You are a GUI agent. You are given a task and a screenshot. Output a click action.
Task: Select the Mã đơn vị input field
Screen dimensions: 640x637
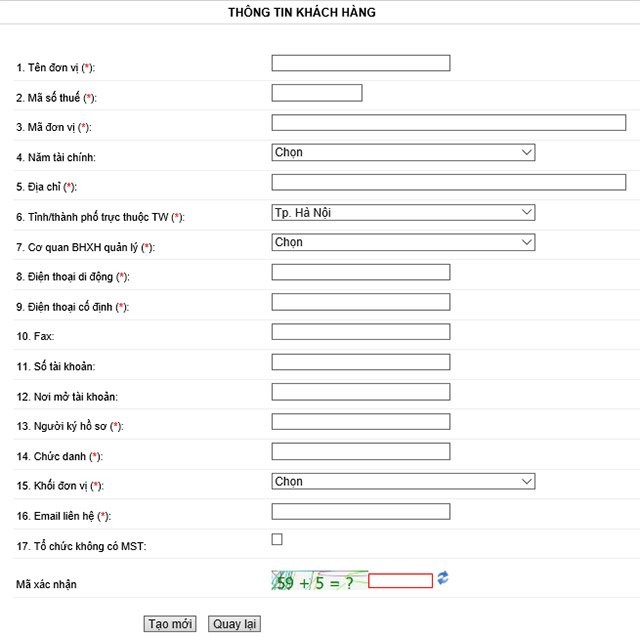point(449,123)
